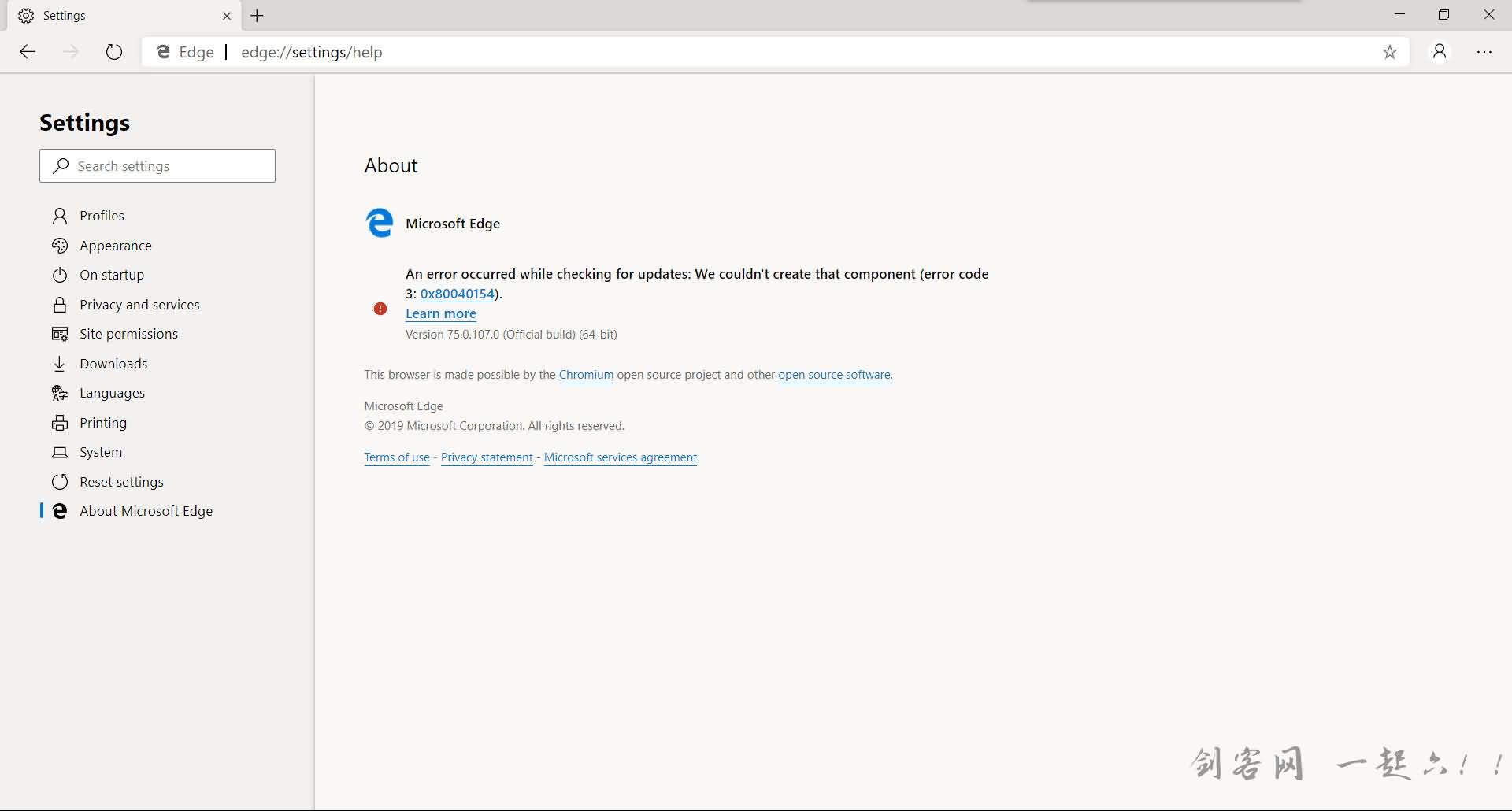Click the System laptop icon
The height and width of the screenshot is (811, 1512).
pos(60,452)
